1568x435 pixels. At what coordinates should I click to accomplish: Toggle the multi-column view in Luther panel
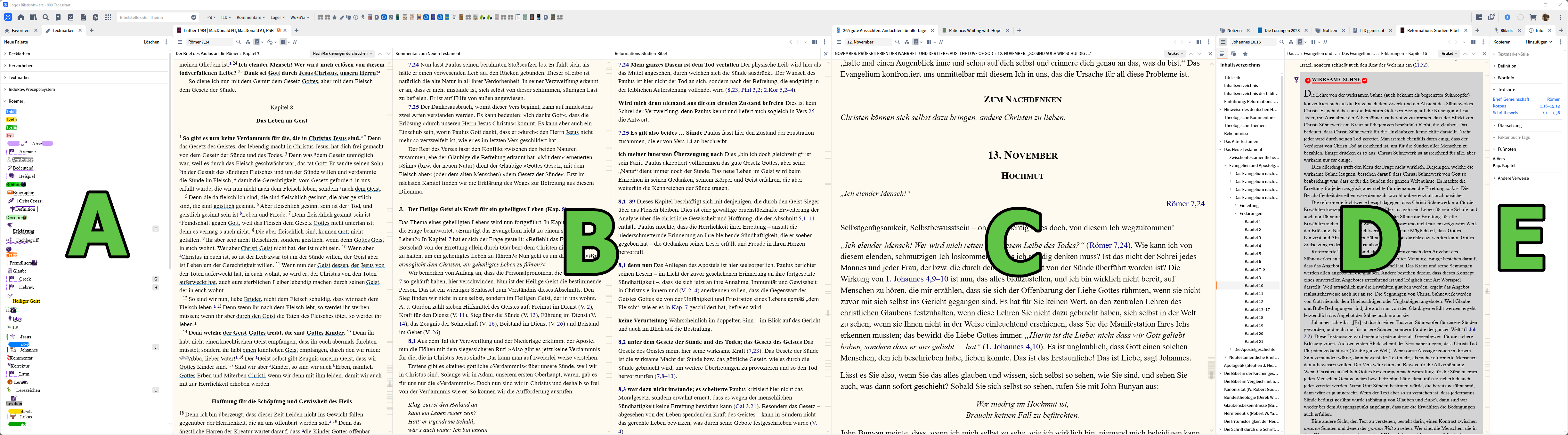point(283,42)
